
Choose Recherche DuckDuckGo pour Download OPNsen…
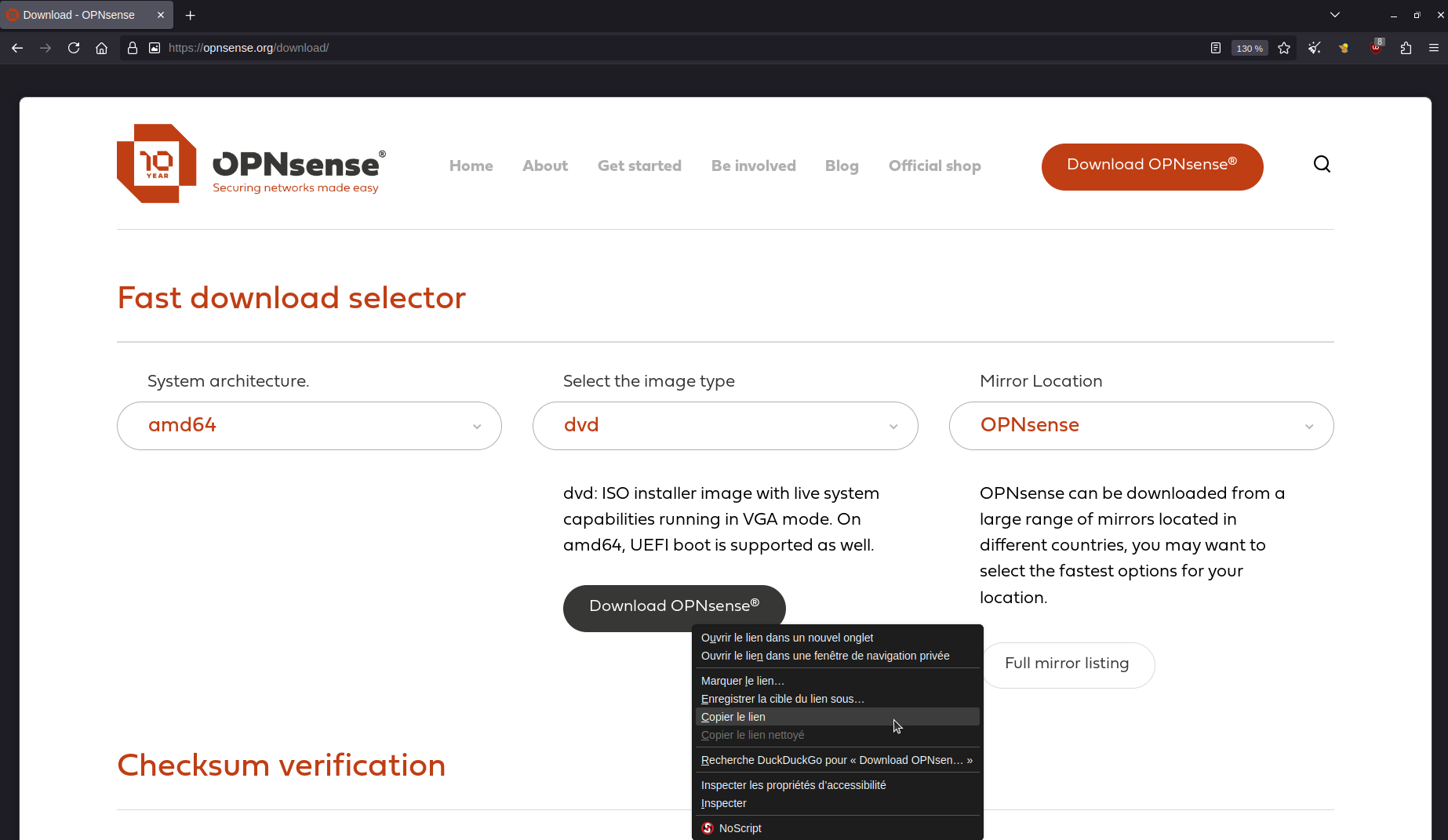837,760
